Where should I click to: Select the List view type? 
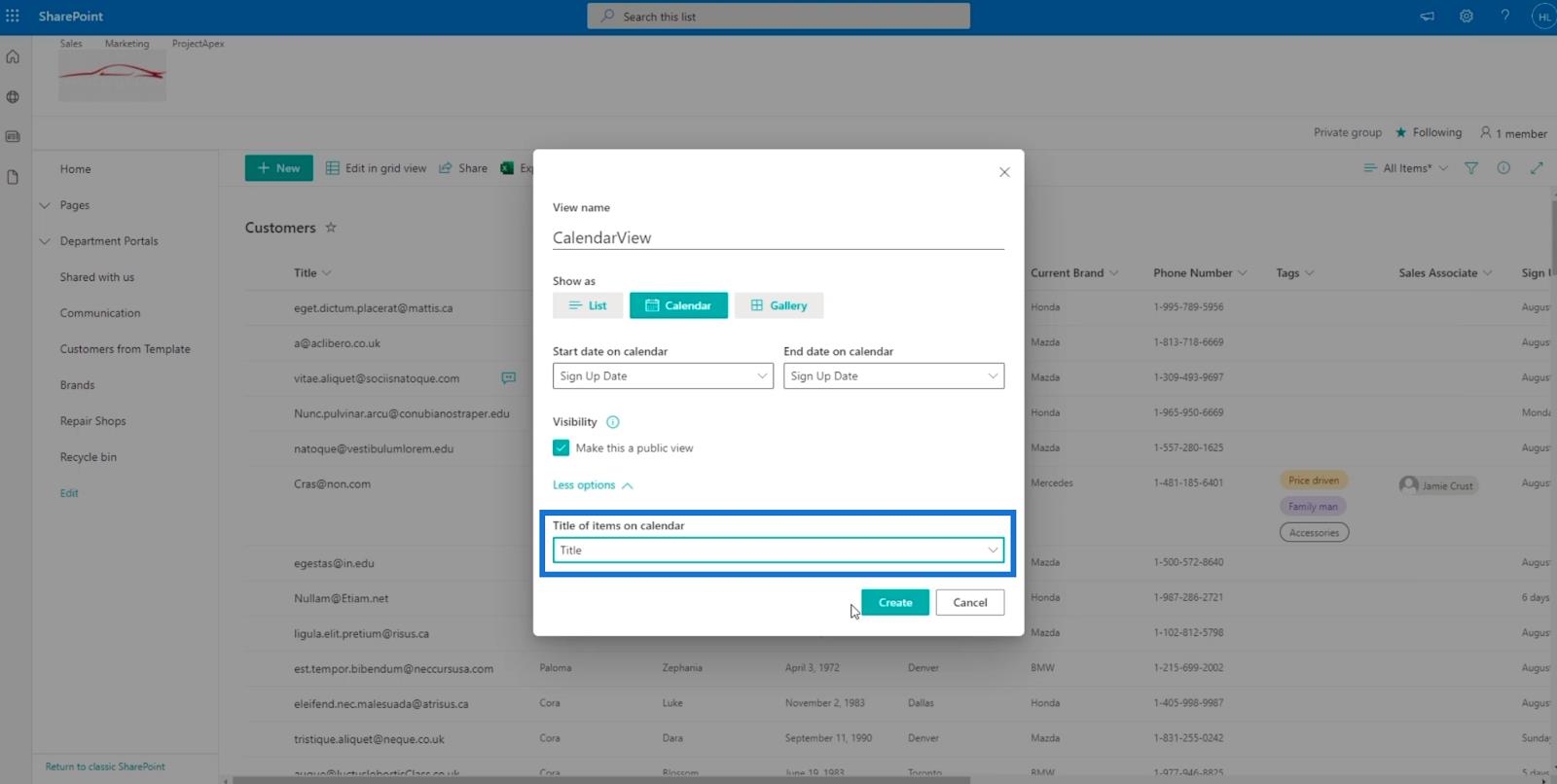coord(588,305)
